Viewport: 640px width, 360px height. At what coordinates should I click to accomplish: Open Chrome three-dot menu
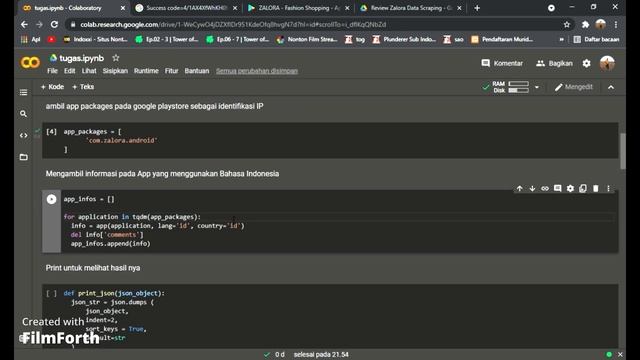(x=616, y=24)
